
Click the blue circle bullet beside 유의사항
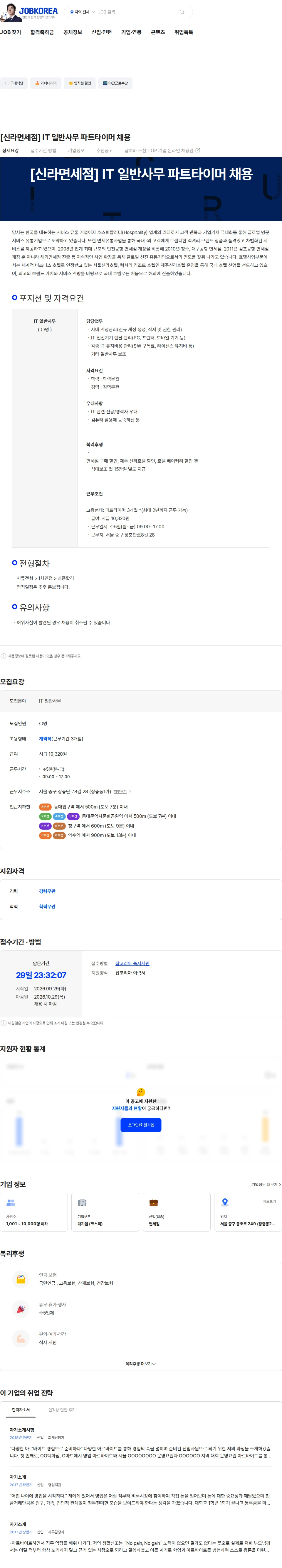click(15, 607)
